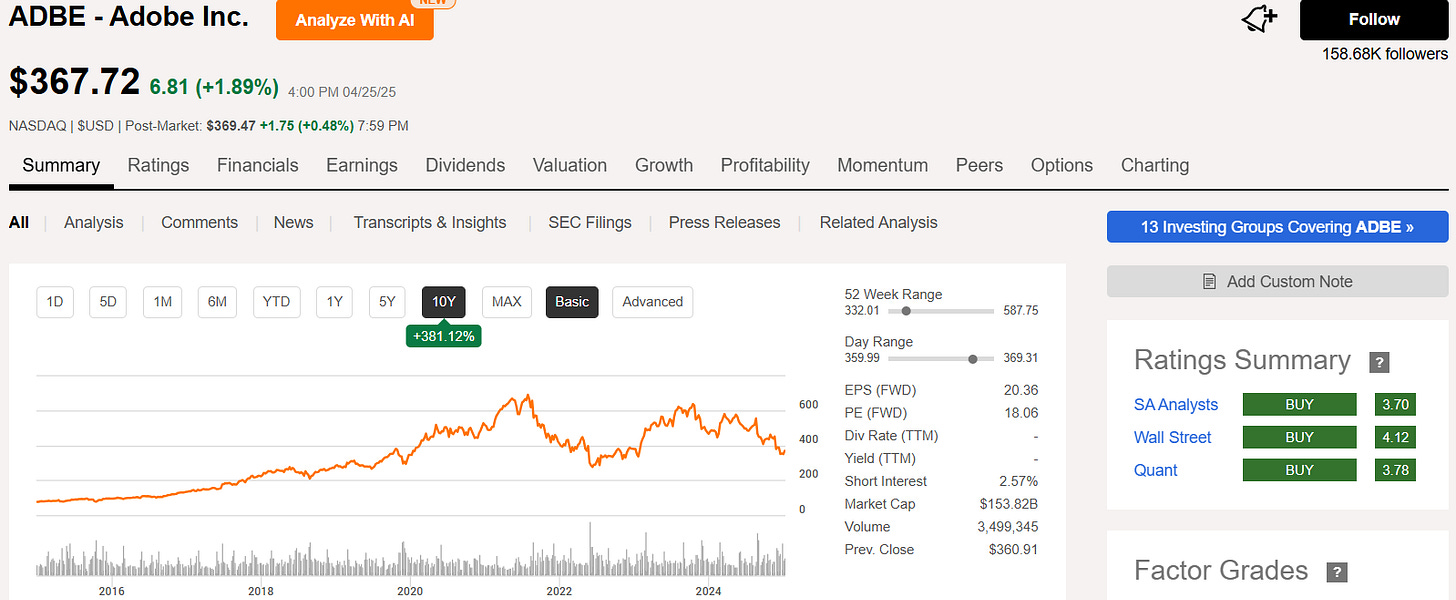Show Related Analysis content
The height and width of the screenshot is (600, 1456).
coord(879,222)
